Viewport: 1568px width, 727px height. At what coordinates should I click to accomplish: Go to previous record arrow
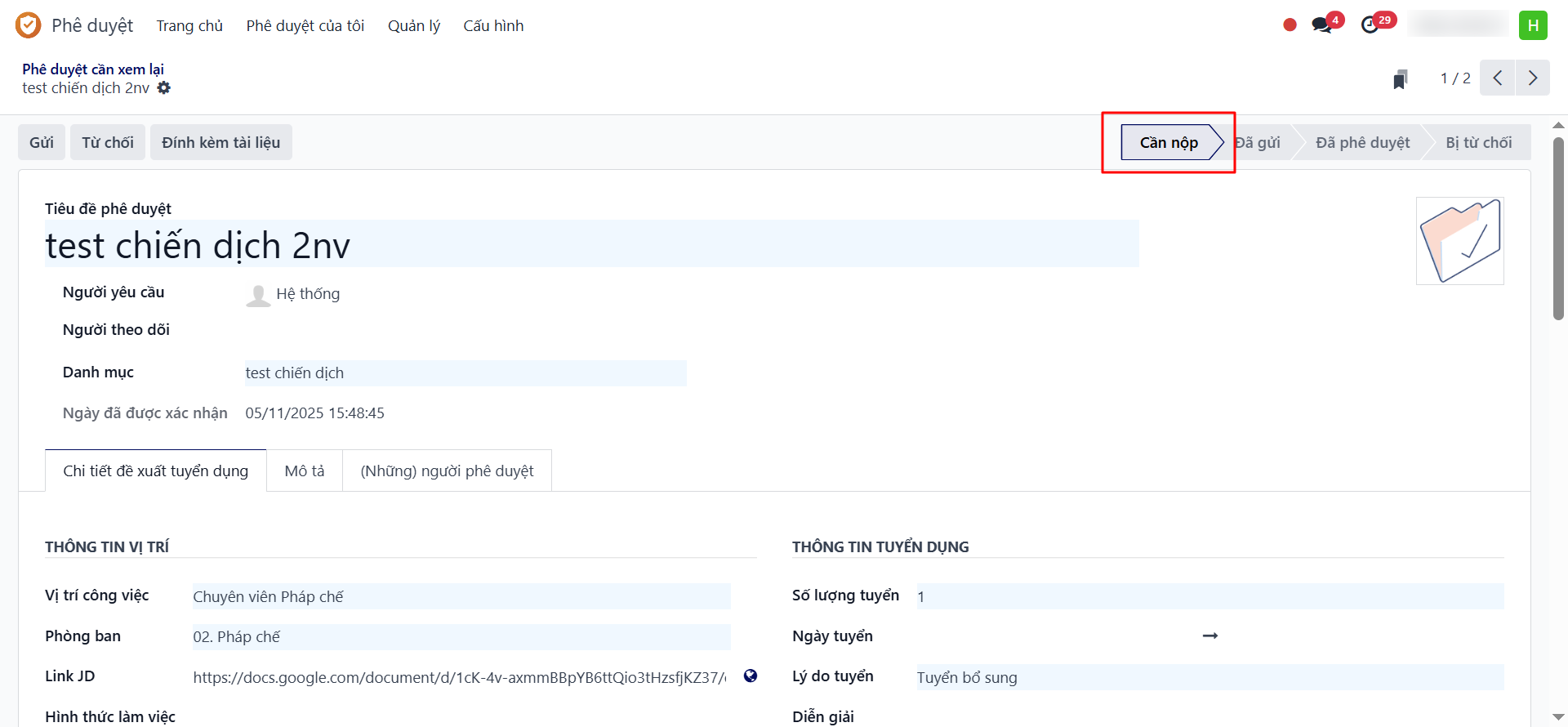coord(1497,78)
